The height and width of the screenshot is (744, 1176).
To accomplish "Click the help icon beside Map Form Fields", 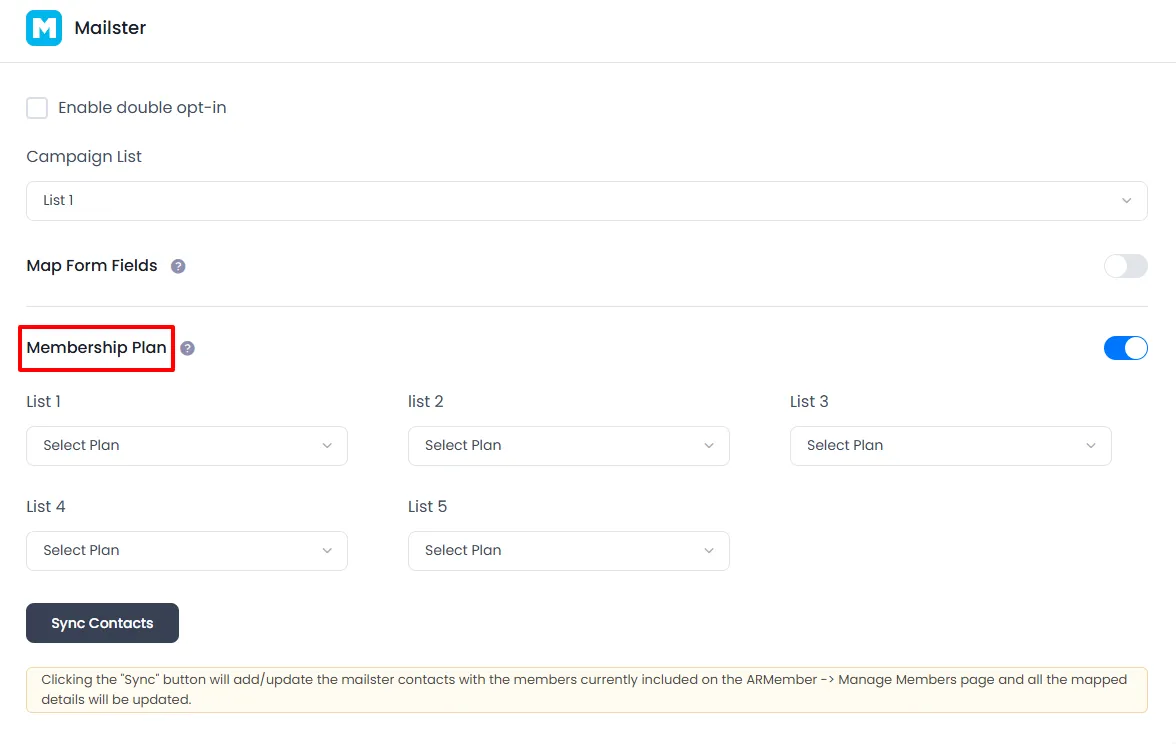I will [x=177, y=265].
